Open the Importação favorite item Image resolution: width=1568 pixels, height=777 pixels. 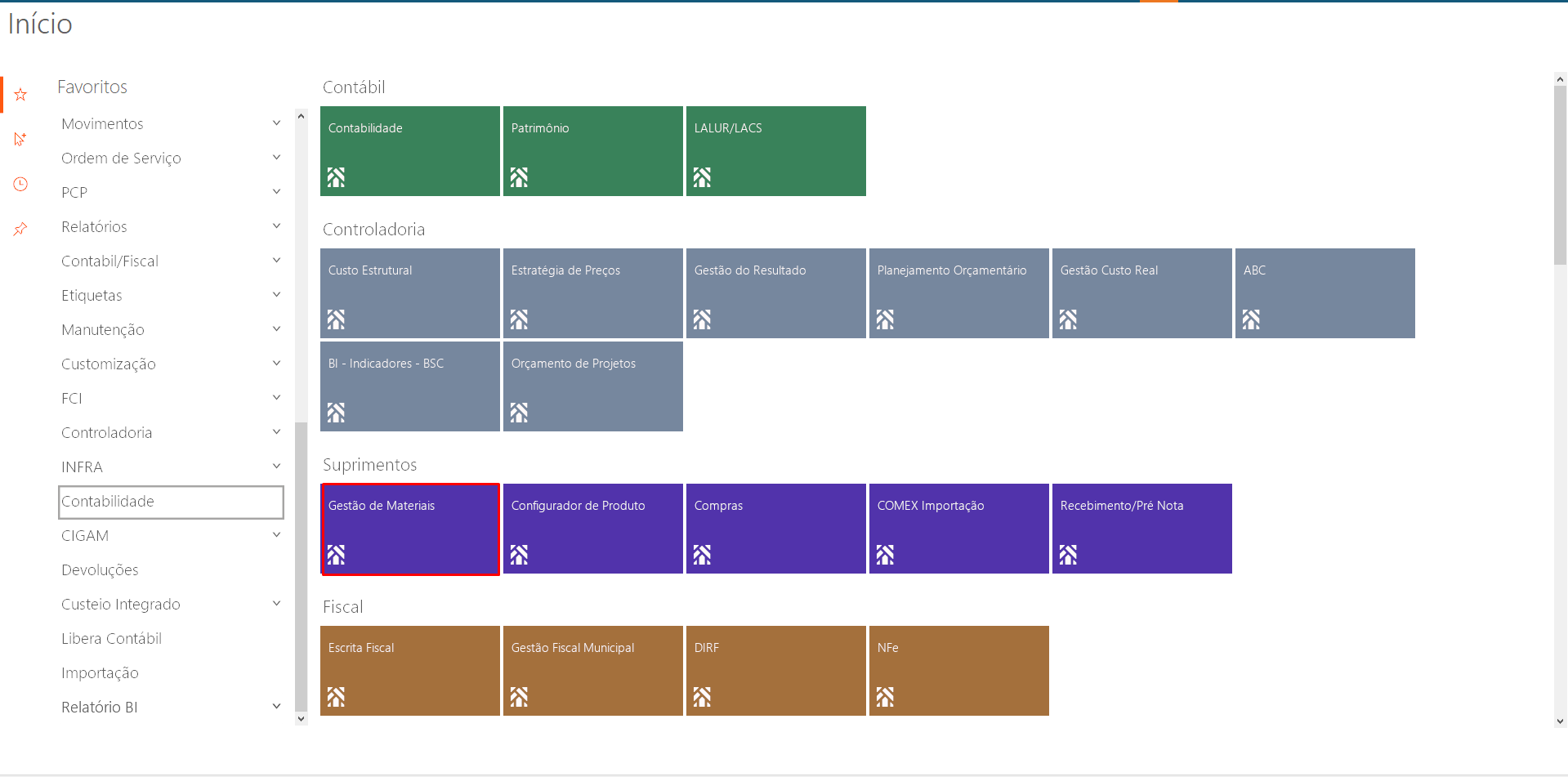coord(100,673)
